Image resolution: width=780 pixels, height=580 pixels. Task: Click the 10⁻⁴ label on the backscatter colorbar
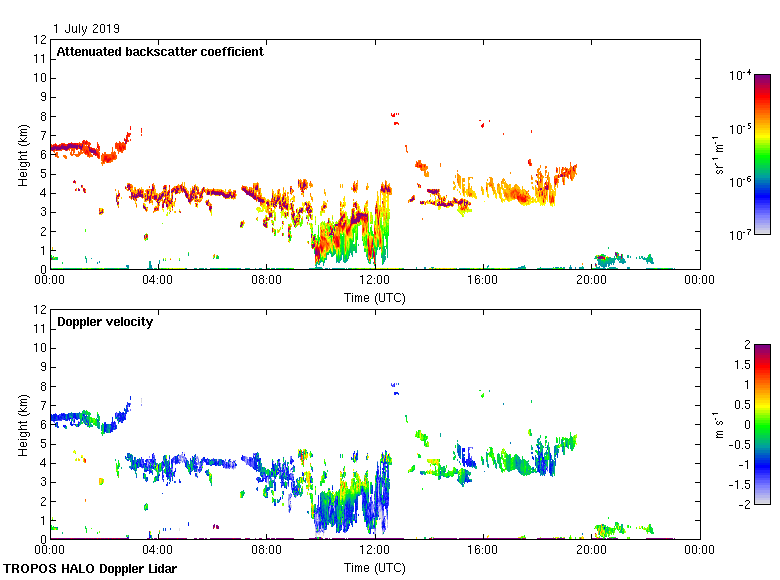(x=740, y=75)
